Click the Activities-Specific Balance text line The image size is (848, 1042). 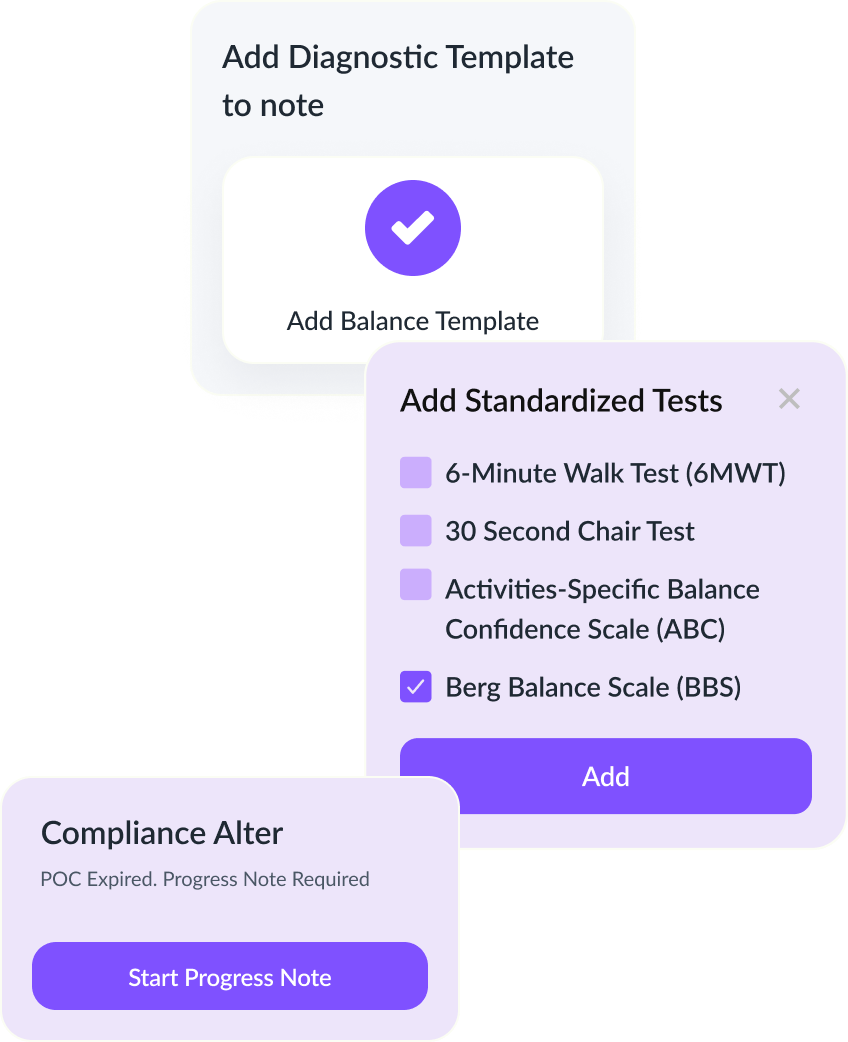(602, 589)
